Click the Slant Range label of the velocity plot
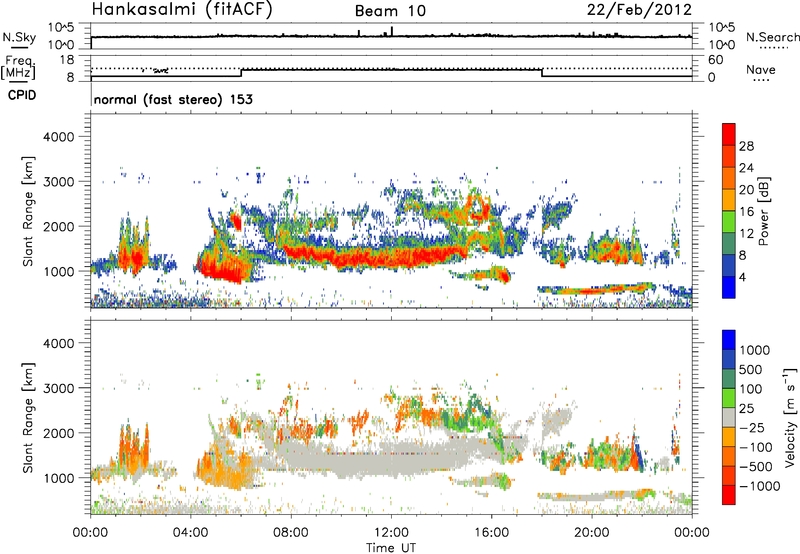This screenshot has width=800, height=554. [28, 418]
